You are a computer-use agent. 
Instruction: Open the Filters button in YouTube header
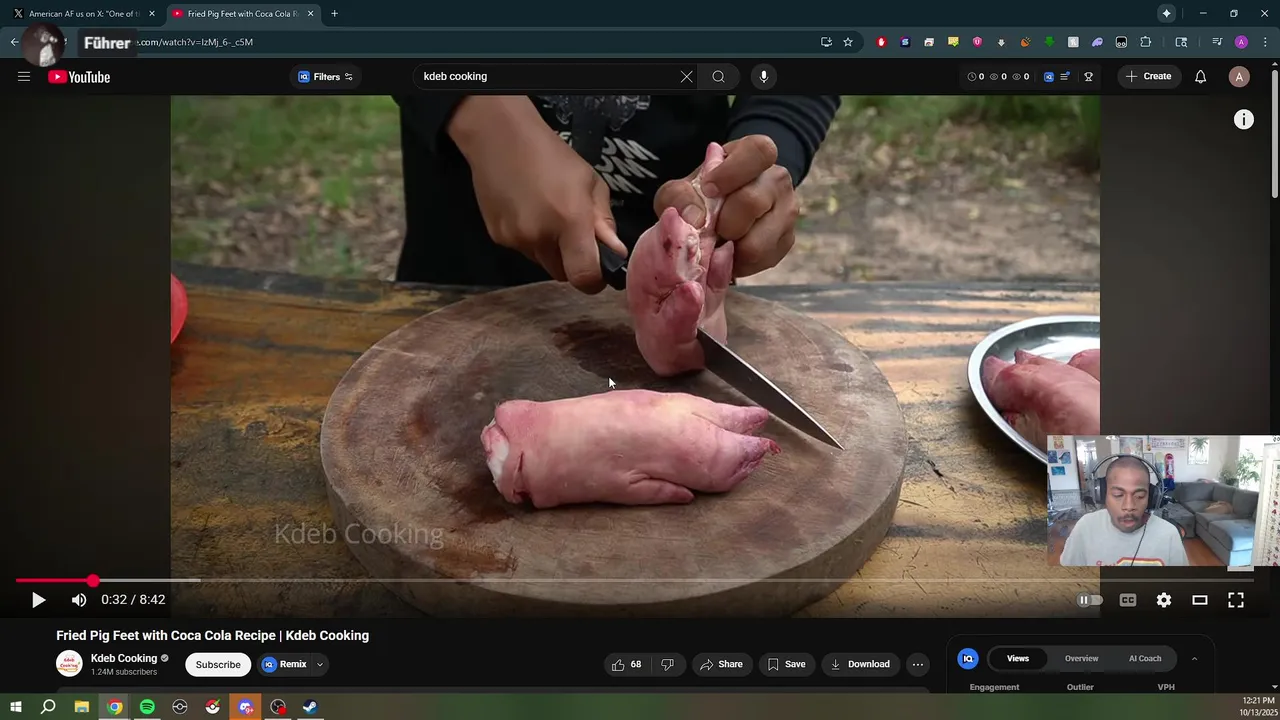[325, 77]
